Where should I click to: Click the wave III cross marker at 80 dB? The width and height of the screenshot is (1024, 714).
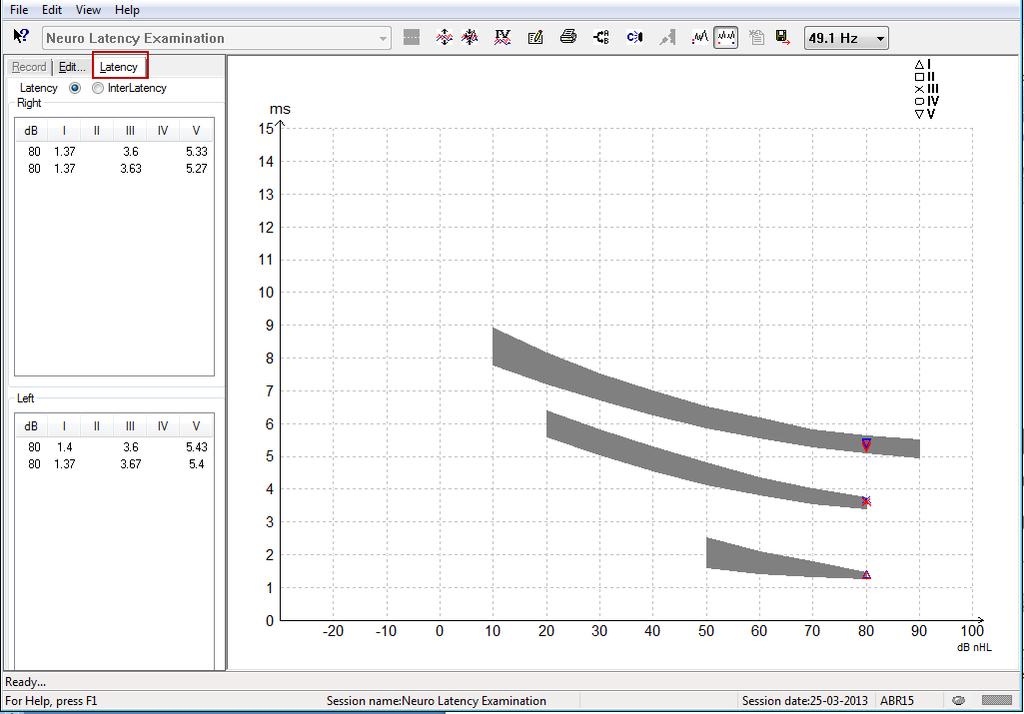[866, 501]
